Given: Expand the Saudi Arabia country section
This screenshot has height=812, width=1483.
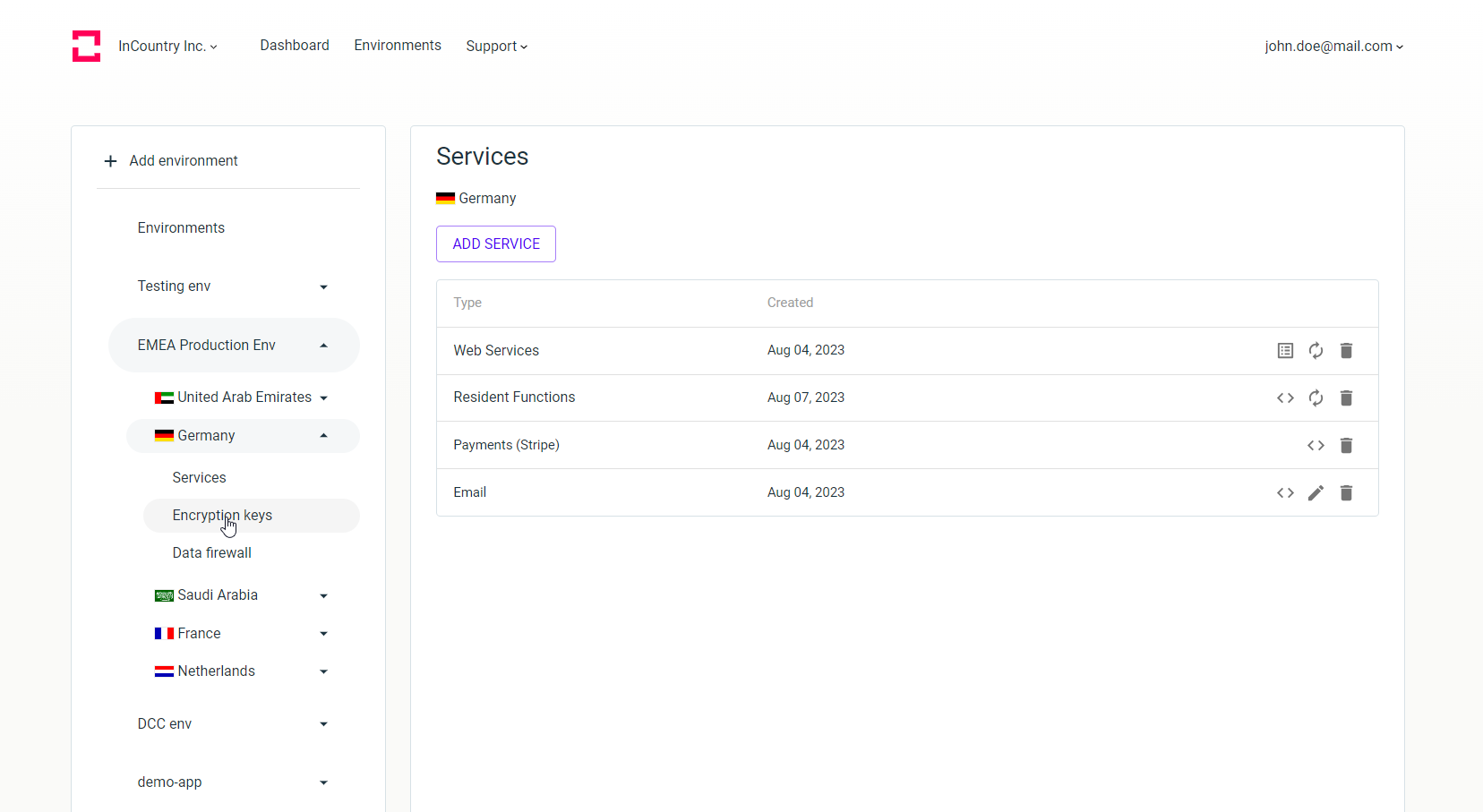Looking at the screenshot, I should click(323, 594).
